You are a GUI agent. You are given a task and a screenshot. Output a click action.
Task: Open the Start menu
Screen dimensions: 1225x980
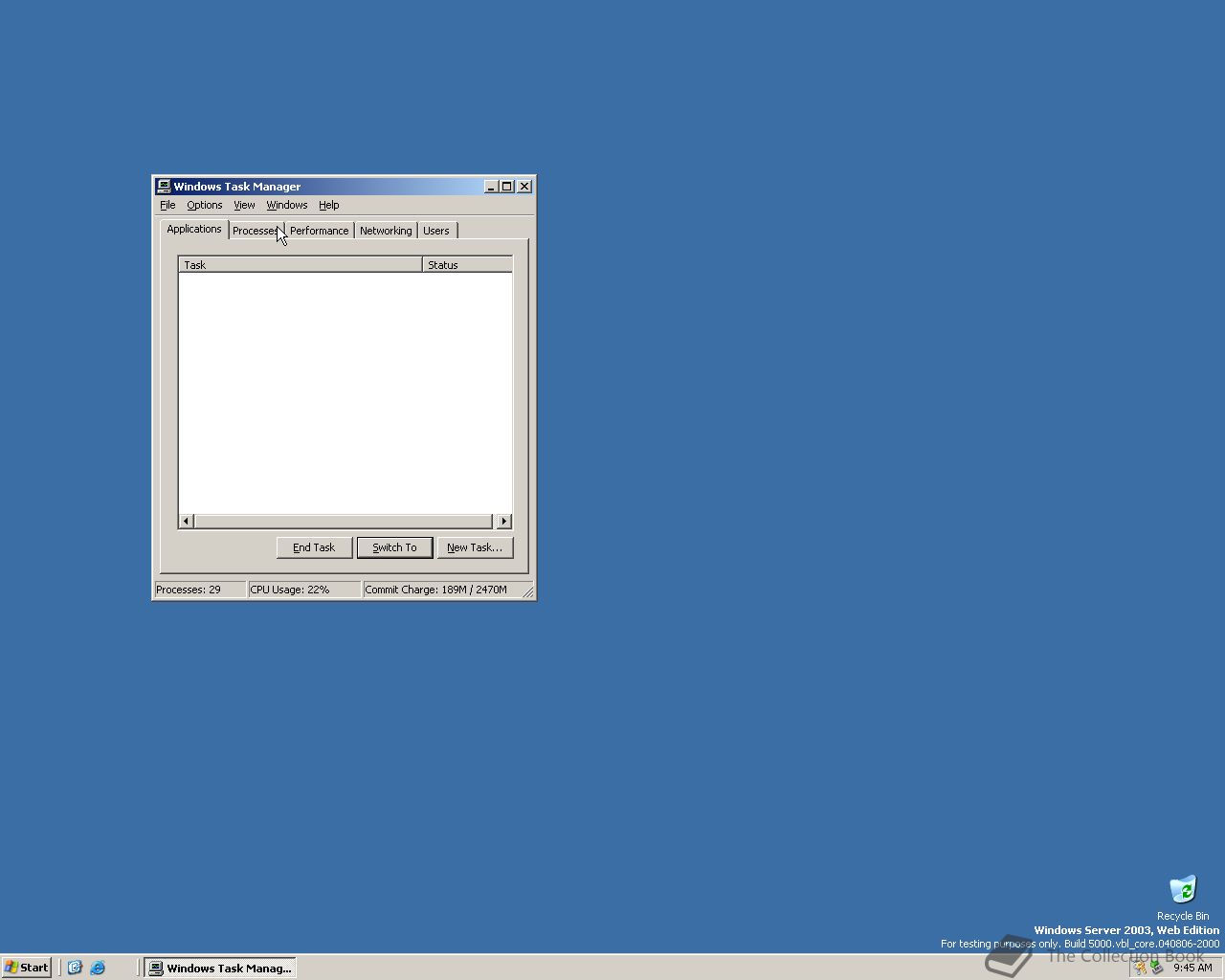(27, 968)
